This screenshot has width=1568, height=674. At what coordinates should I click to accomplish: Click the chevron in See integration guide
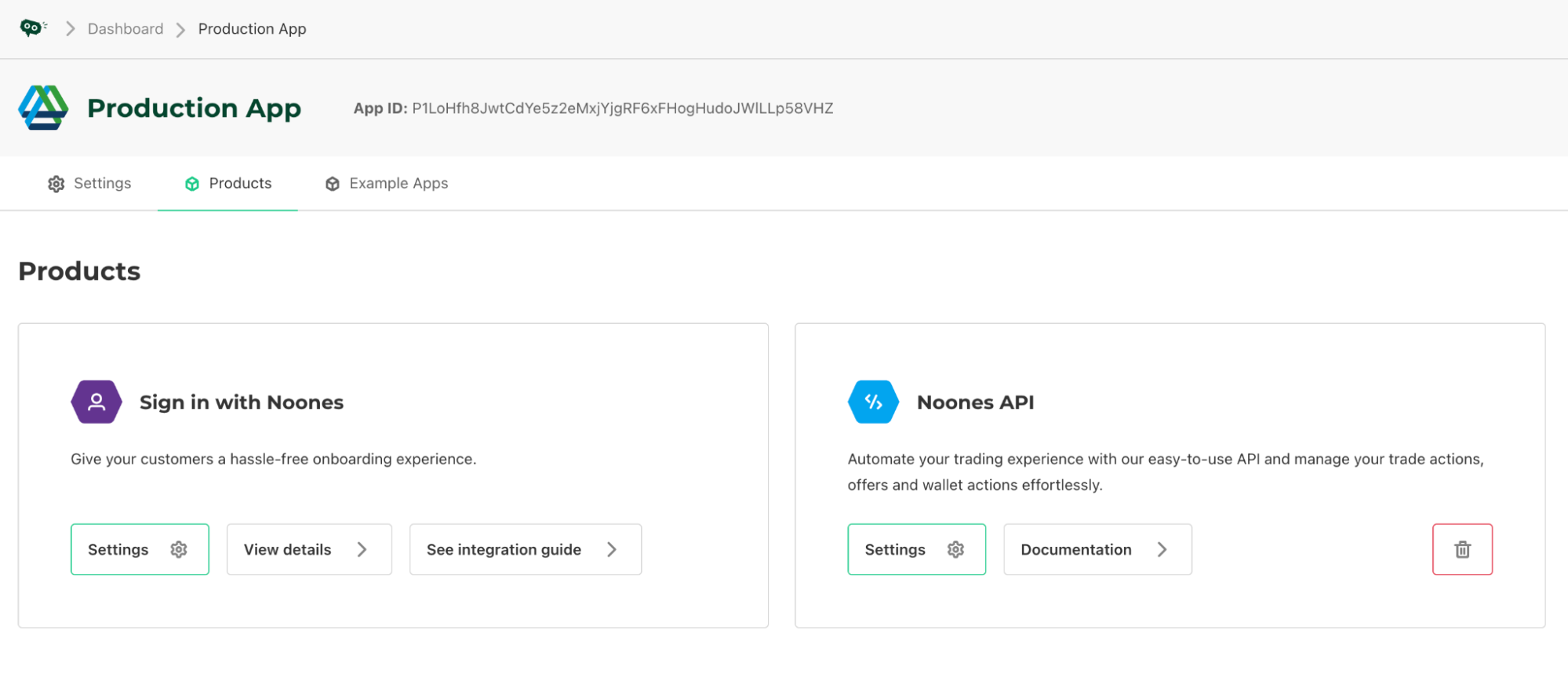coord(612,549)
